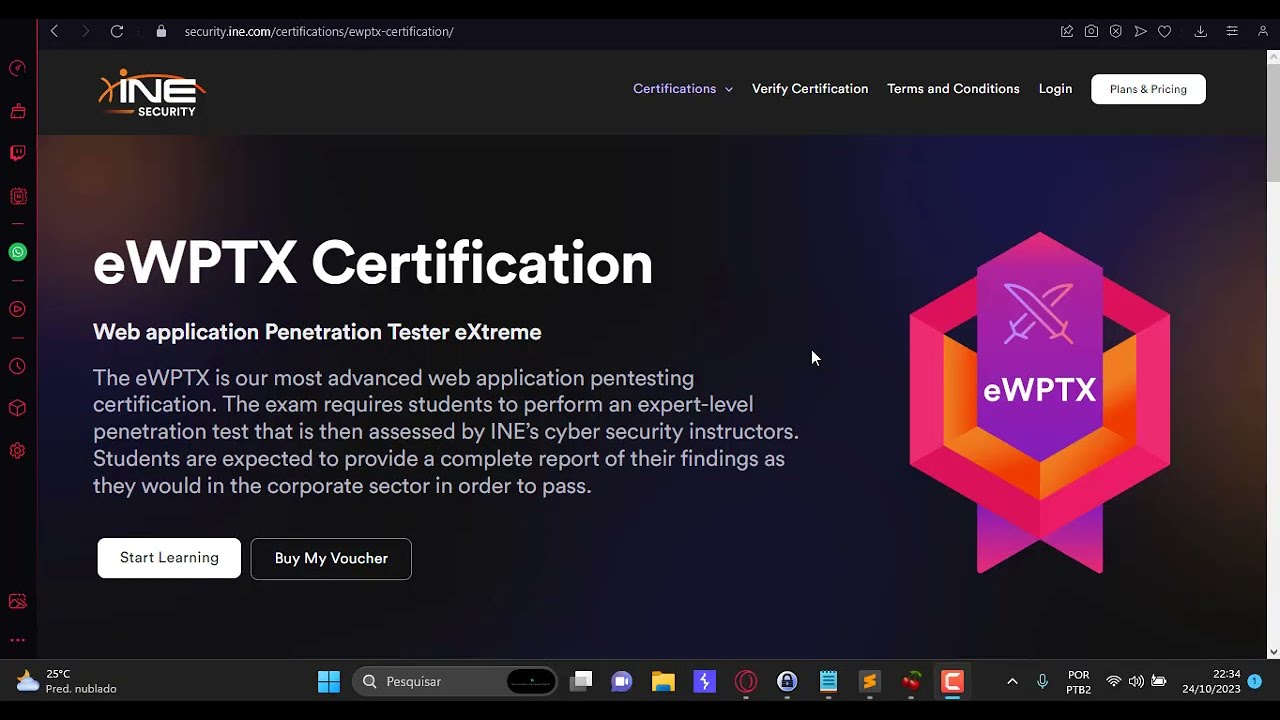Open the image gallery icon in sidebar
This screenshot has height=720, width=1280.
pyautogui.click(x=17, y=601)
